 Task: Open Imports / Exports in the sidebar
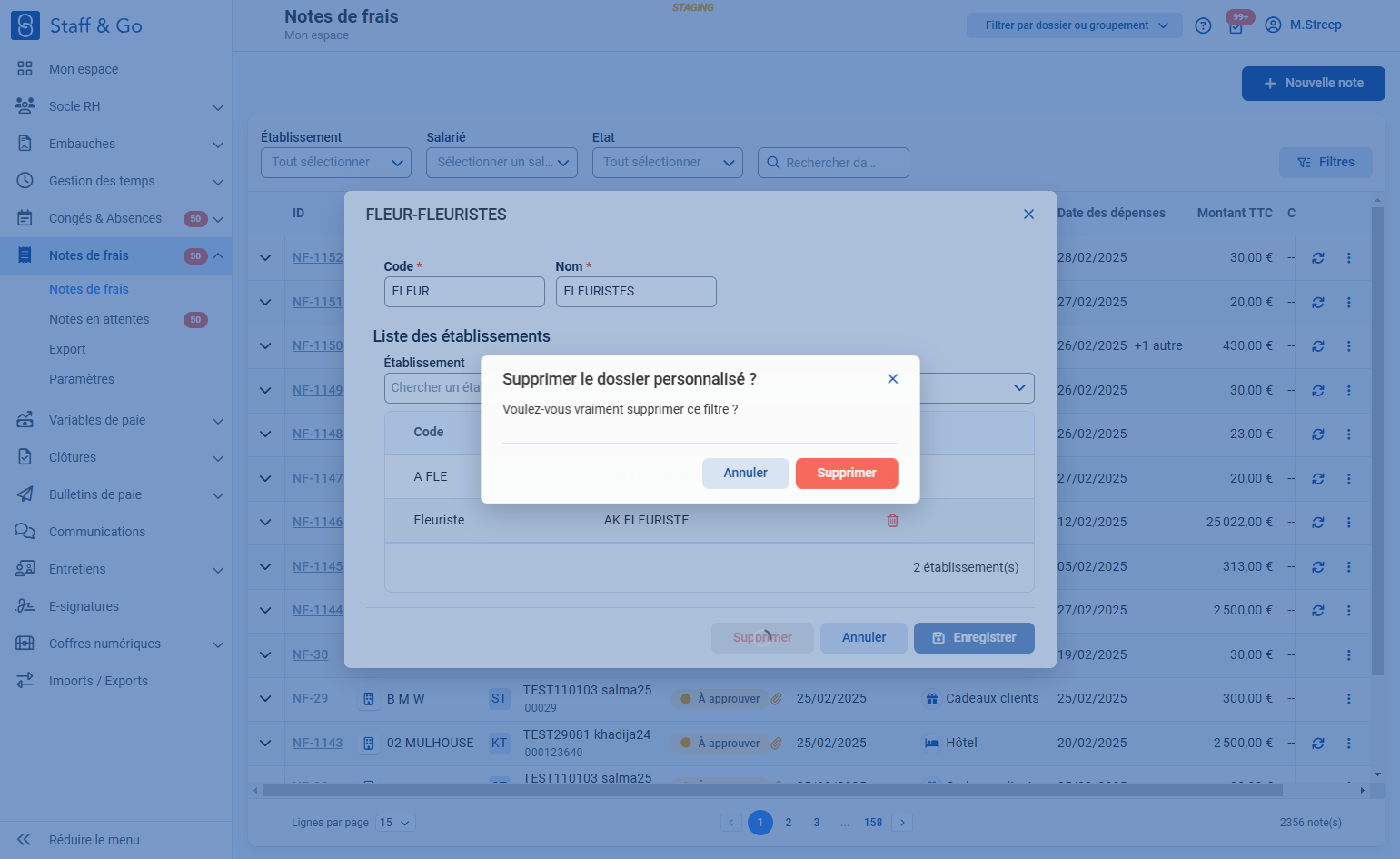click(x=115, y=681)
